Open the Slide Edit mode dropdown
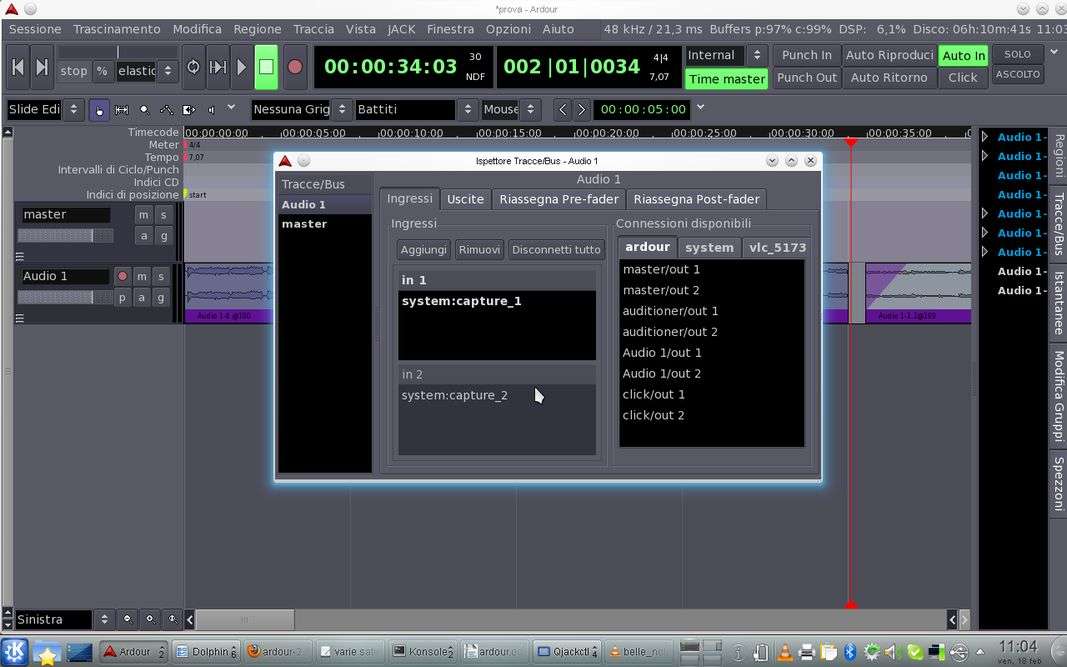Viewport: 1067px width, 667px height. click(x=43, y=109)
